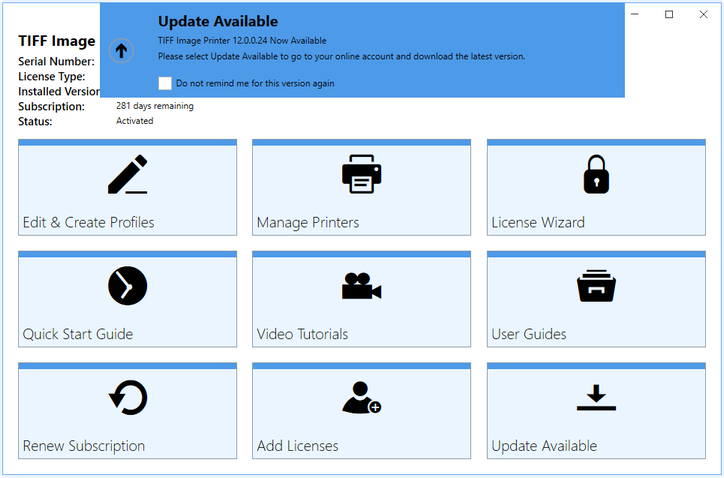Open Manage Printers tile label
Screen dimensions: 724x478
coord(308,223)
